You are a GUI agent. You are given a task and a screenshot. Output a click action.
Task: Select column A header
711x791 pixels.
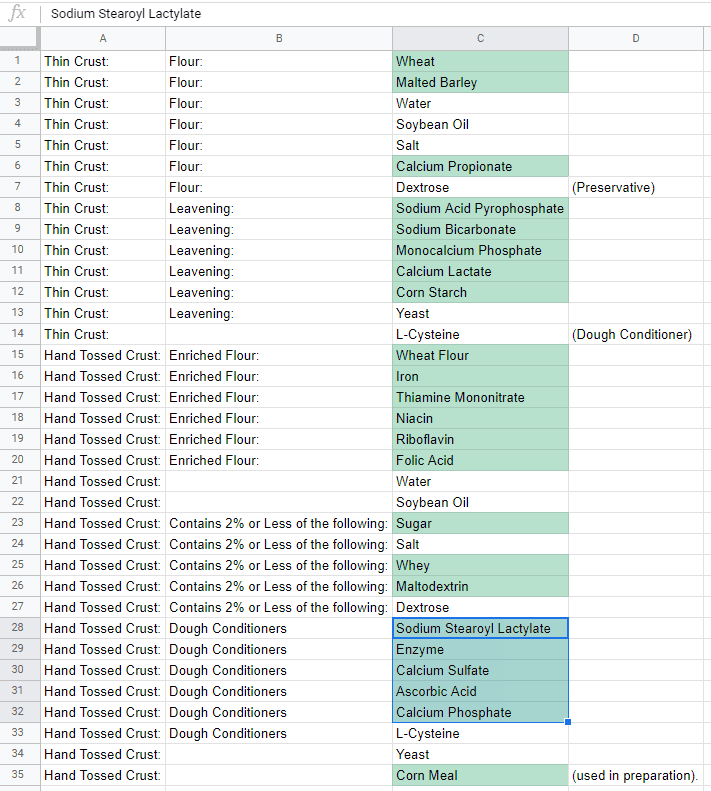coord(103,38)
